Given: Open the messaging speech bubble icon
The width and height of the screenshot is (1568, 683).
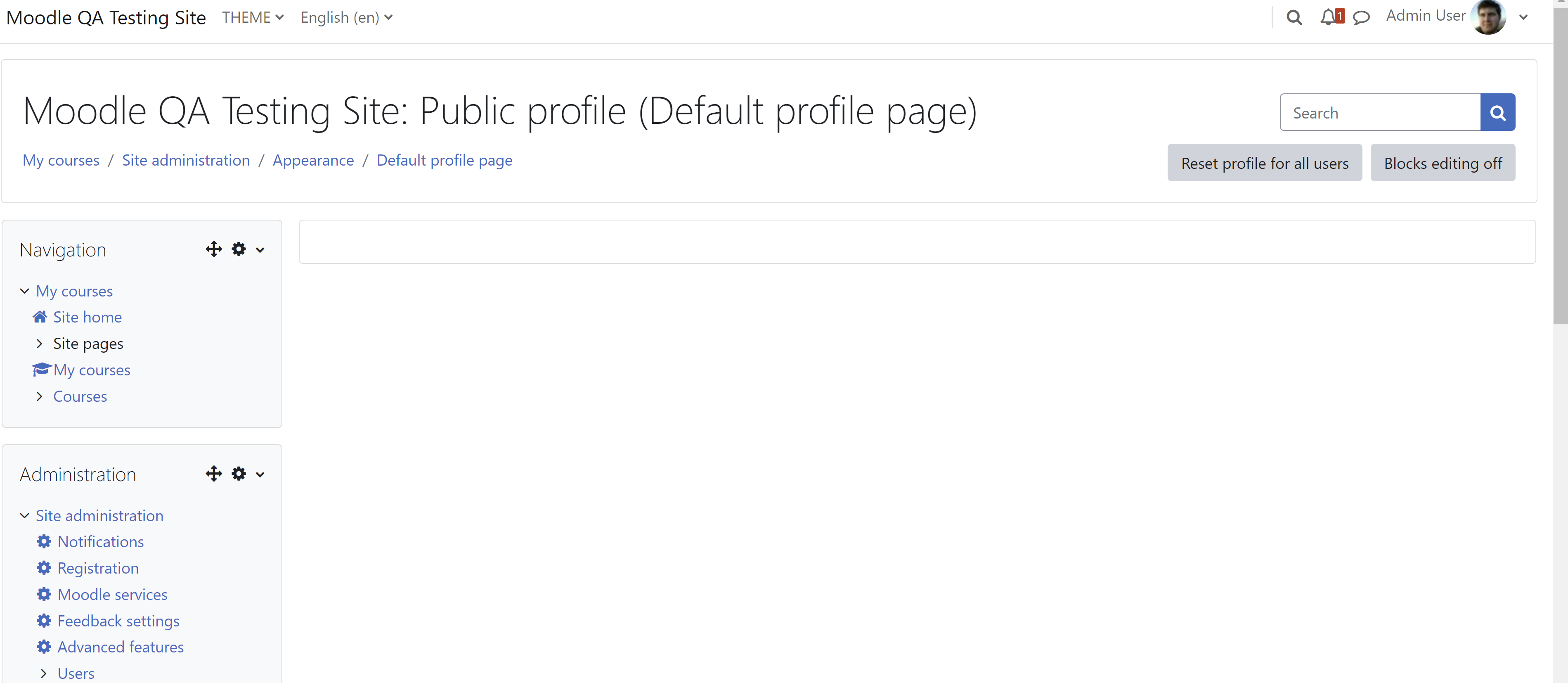Looking at the screenshot, I should [1361, 18].
